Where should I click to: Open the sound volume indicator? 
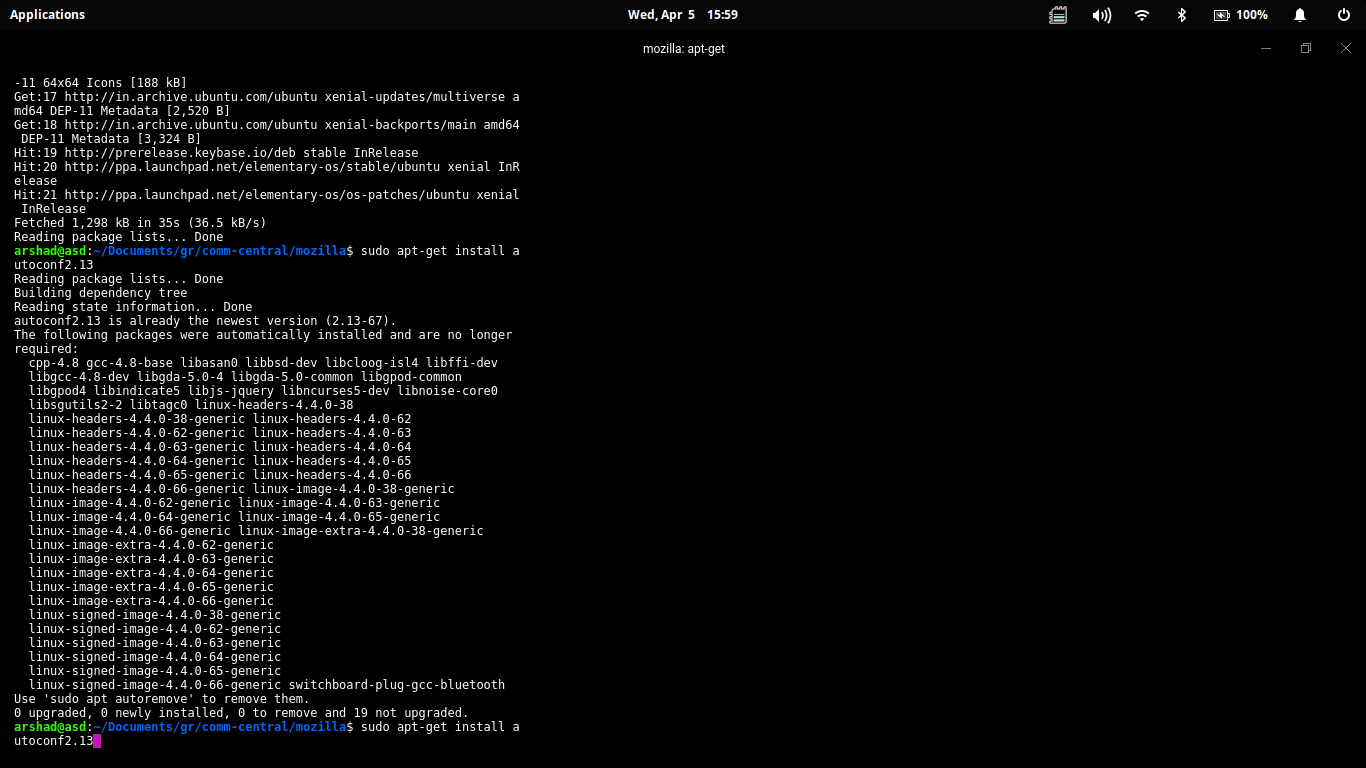[x=1101, y=15]
